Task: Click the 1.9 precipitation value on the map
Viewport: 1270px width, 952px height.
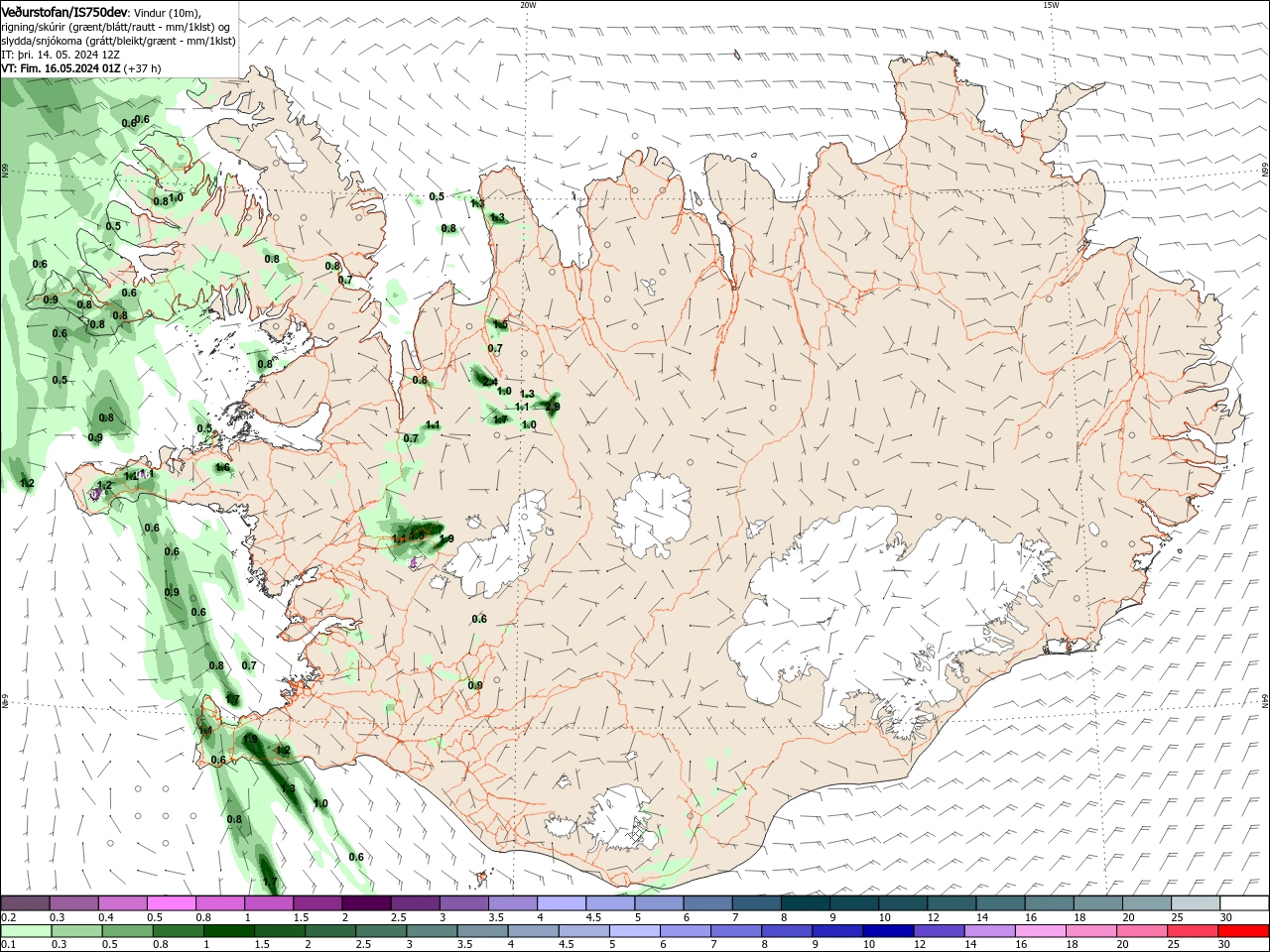Action: point(446,539)
